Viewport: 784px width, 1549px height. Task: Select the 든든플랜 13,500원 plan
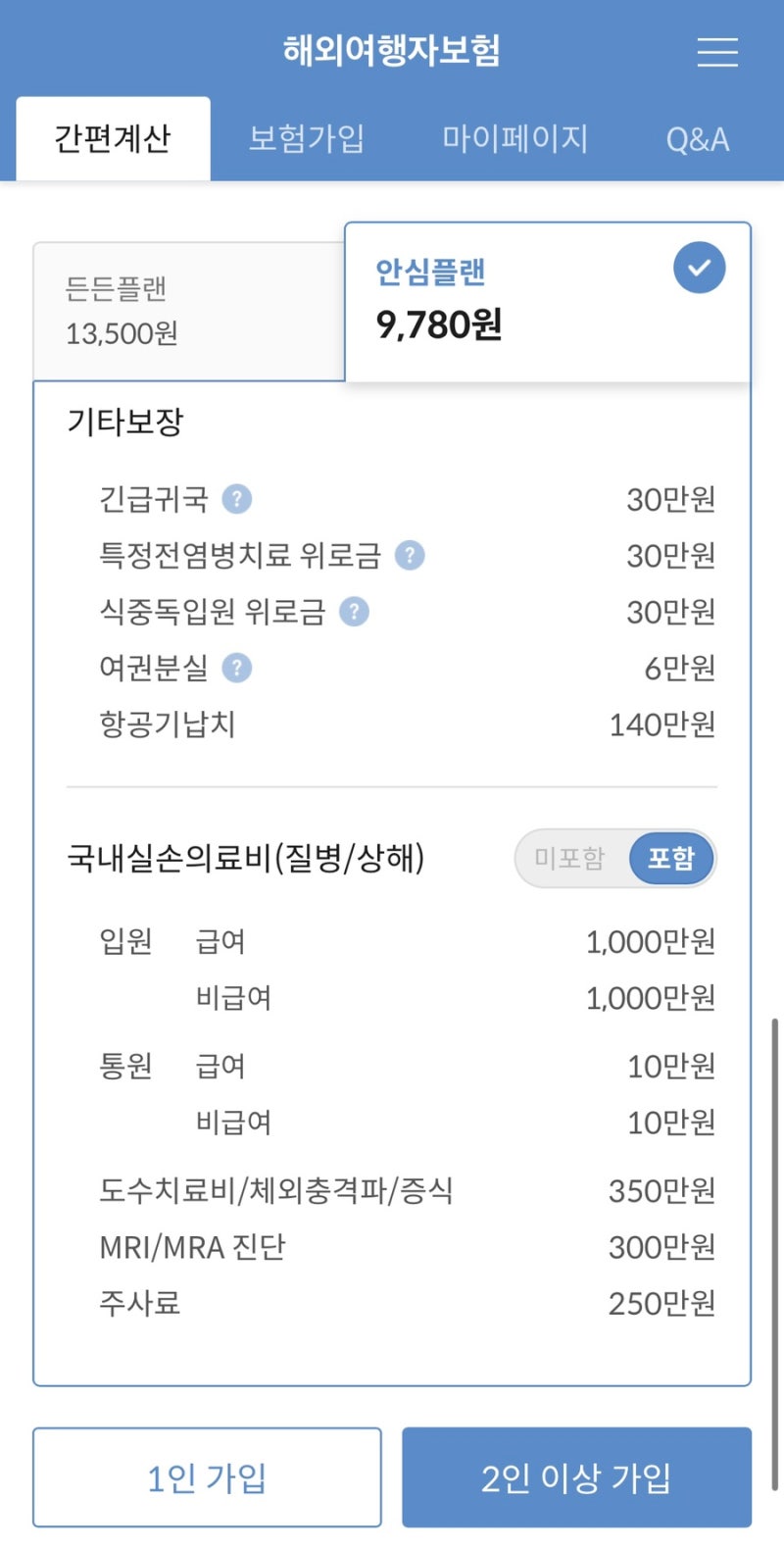(x=189, y=312)
